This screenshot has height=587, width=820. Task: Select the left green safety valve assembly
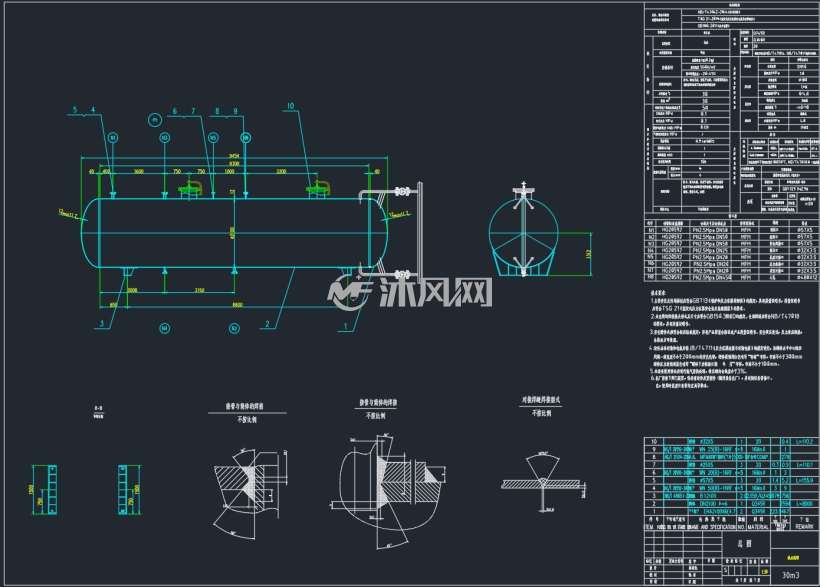[190, 188]
